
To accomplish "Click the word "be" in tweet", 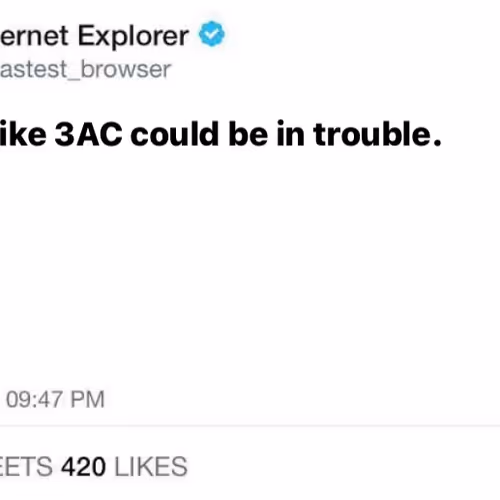I will pos(248,134).
